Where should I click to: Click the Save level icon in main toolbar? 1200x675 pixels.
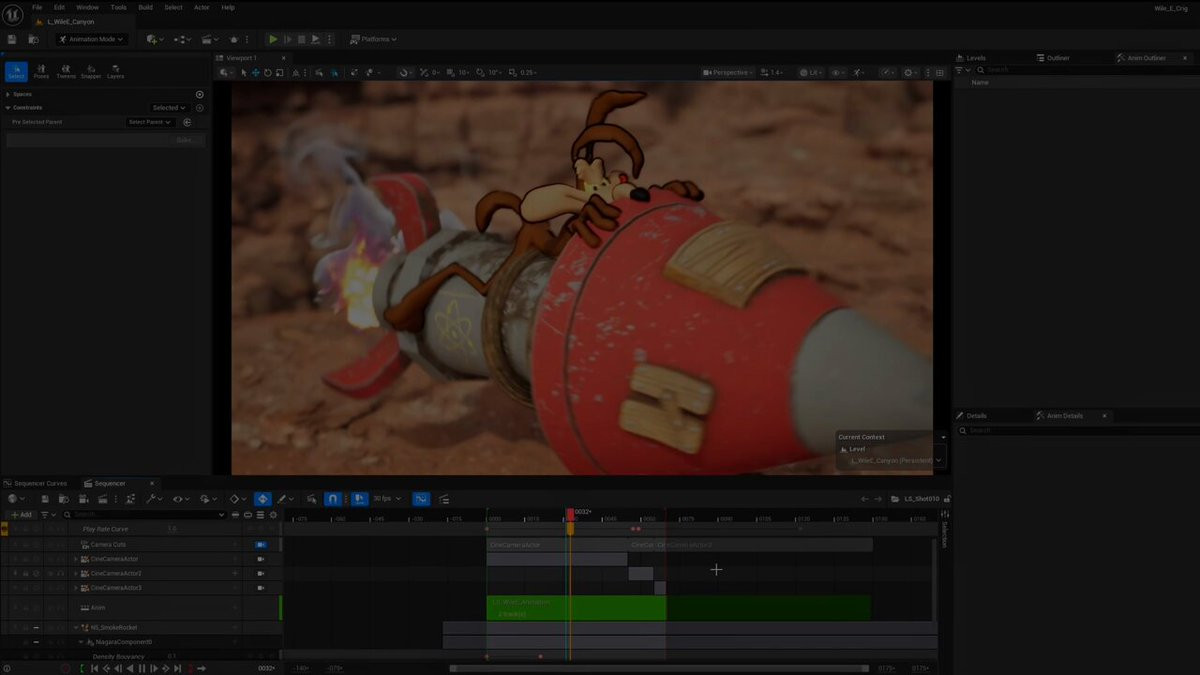(x=12, y=39)
